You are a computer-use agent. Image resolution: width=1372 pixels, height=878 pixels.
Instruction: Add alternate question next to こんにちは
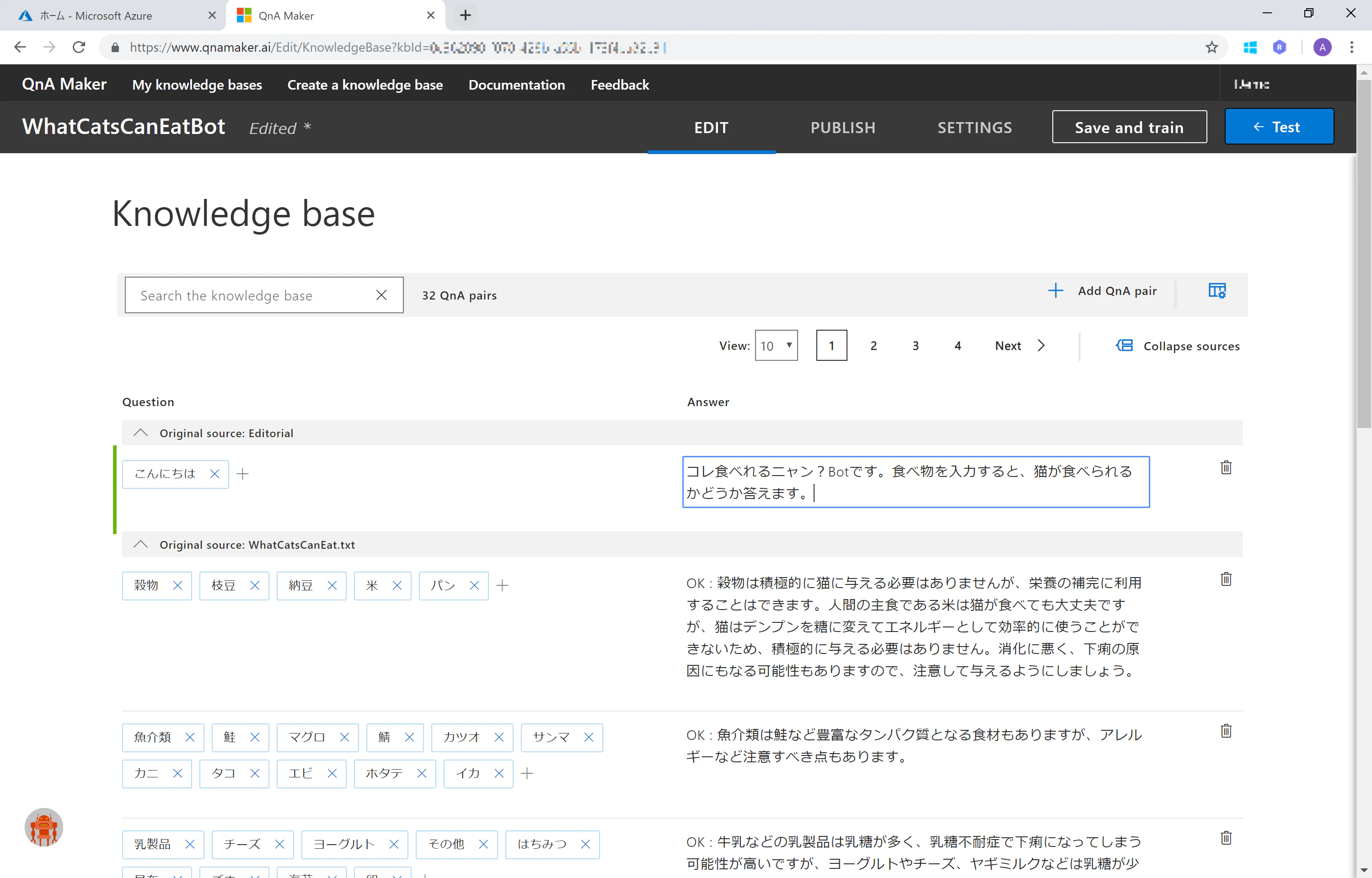tap(242, 474)
